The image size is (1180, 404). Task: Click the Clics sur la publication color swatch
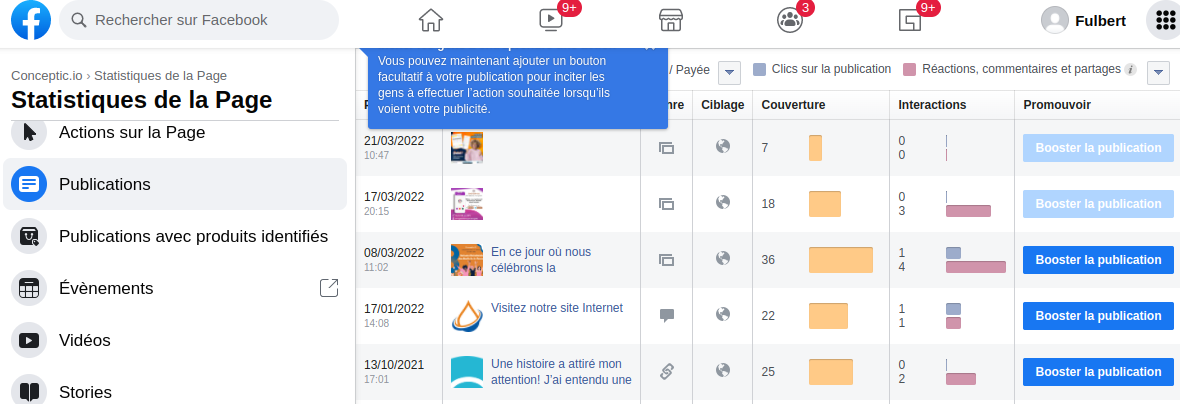[x=760, y=70]
